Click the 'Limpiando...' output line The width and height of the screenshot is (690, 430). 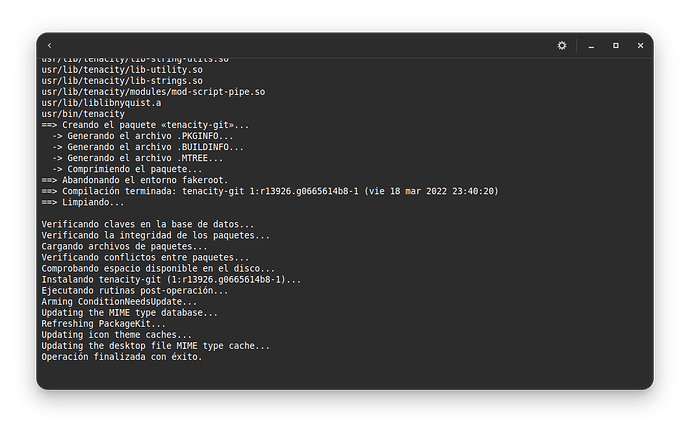[x=83, y=202]
